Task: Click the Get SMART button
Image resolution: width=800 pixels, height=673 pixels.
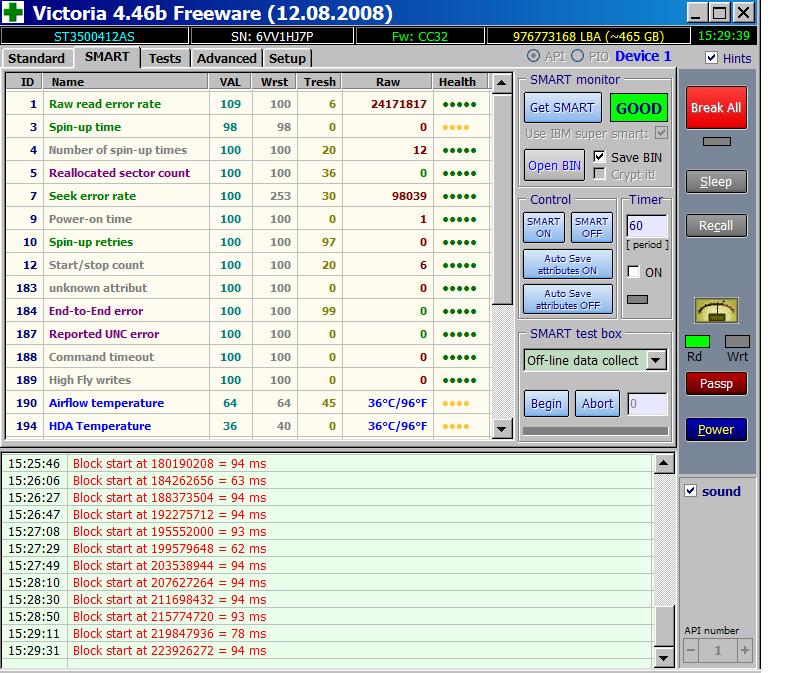Action: pos(561,108)
